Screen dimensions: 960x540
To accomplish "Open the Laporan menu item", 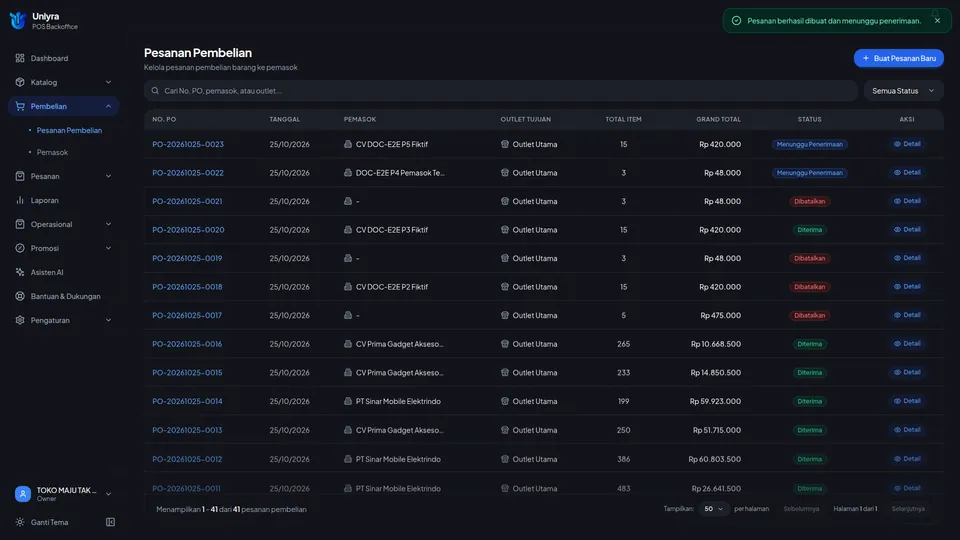I will [64, 200].
